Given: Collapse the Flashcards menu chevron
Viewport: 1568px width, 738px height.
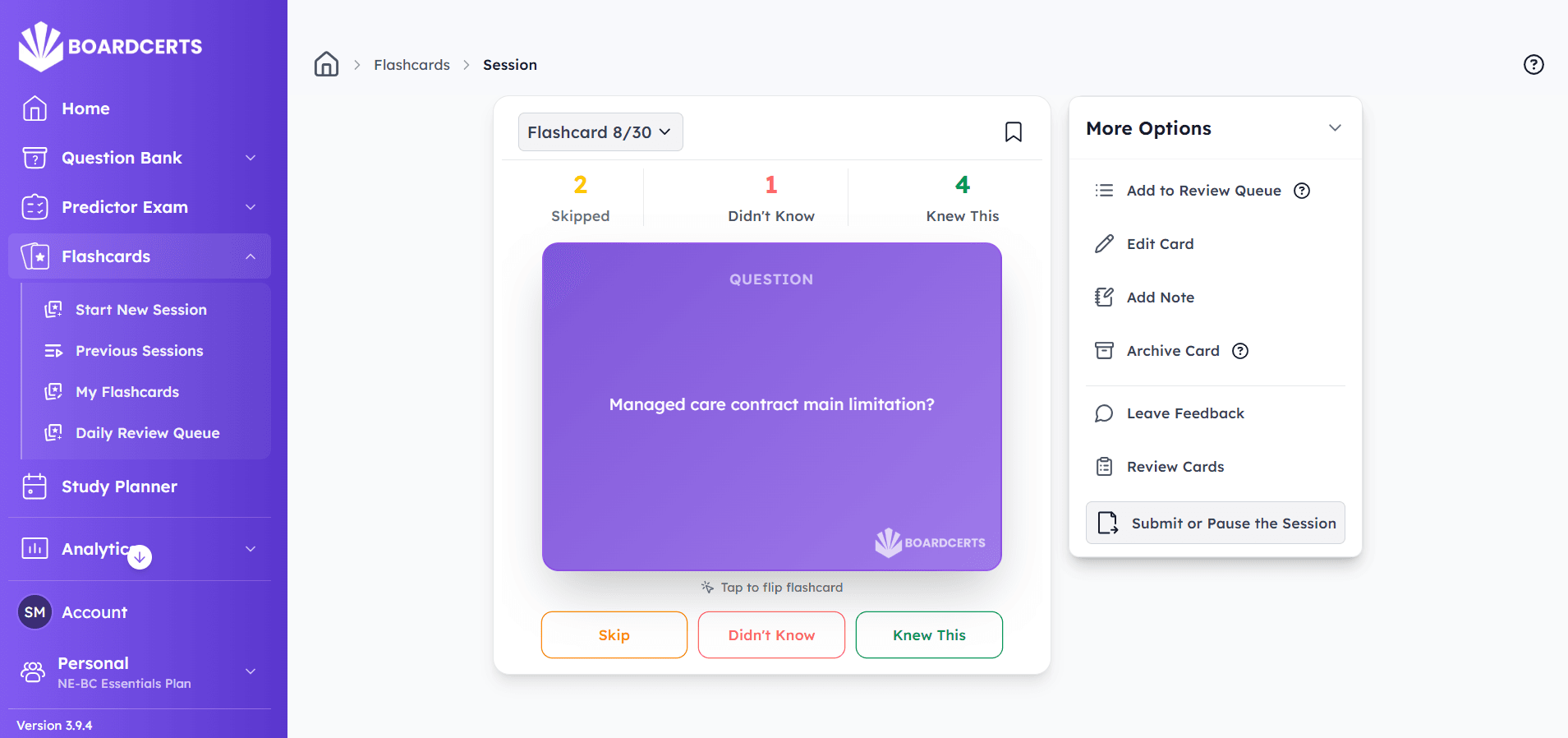Looking at the screenshot, I should [x=251, y=256].
